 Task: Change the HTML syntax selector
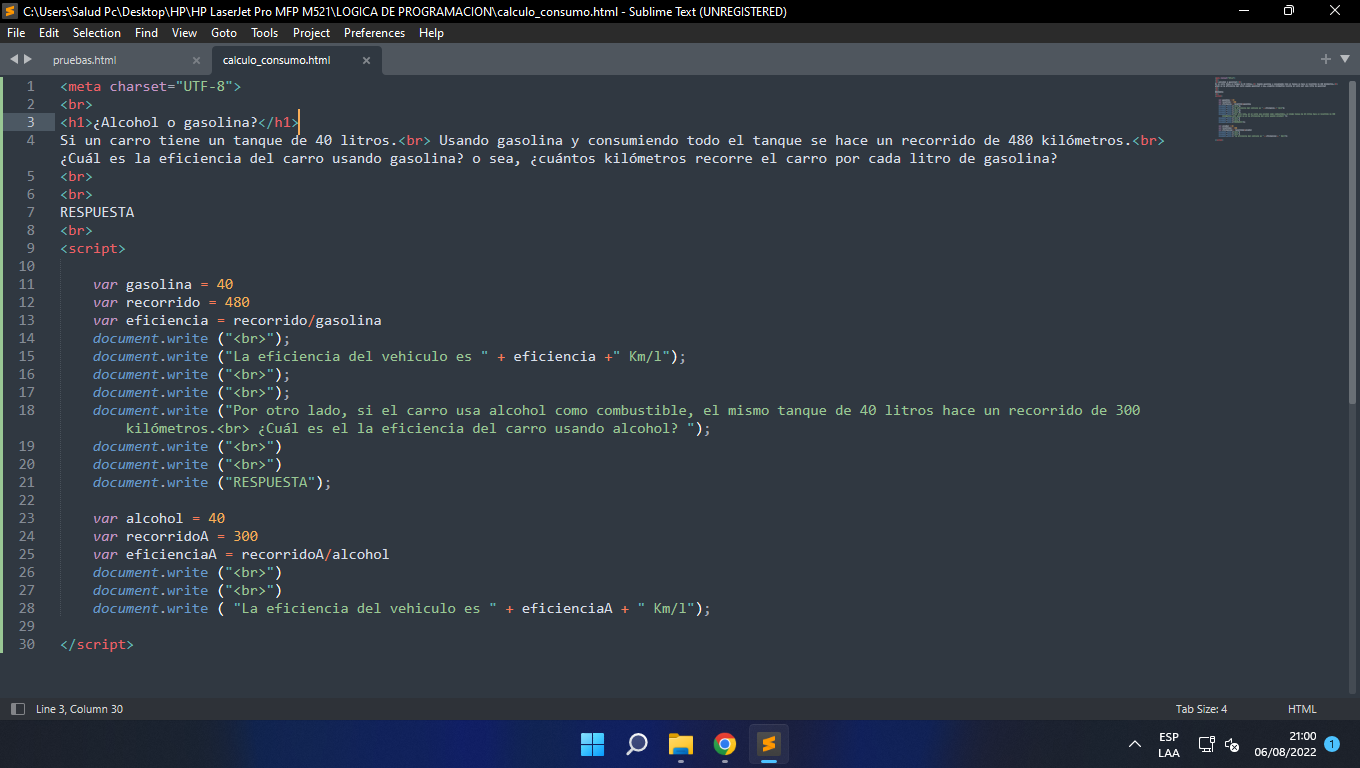[x=1302, y=709]
